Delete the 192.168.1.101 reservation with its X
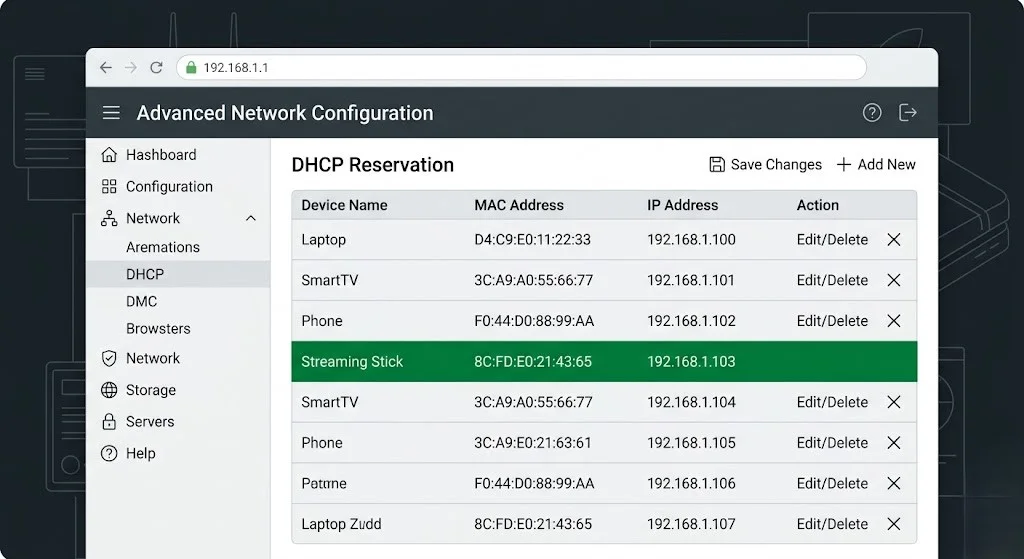 pyautogui.click(x=894, y=280)
